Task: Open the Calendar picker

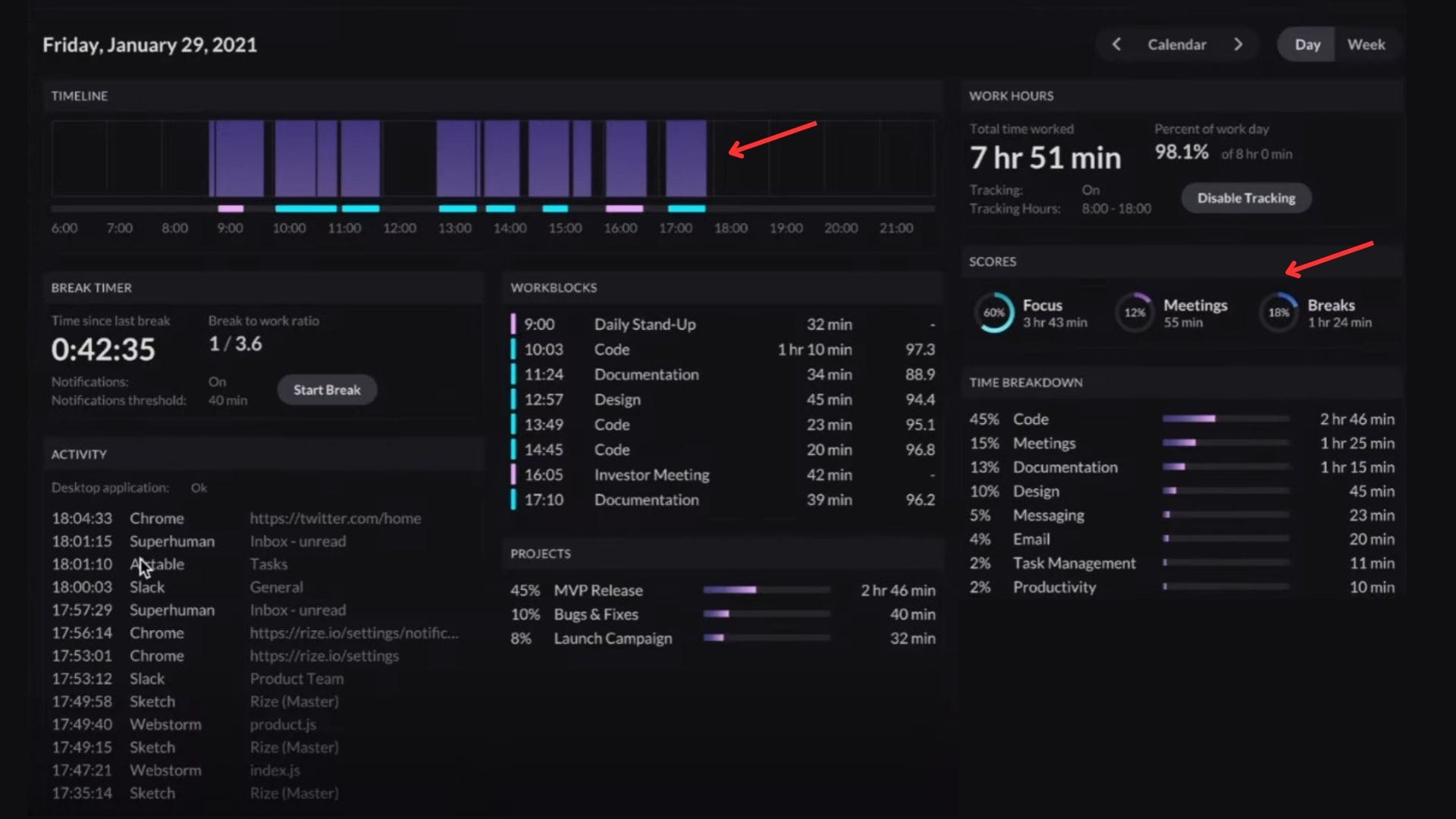Action: 1177,44
